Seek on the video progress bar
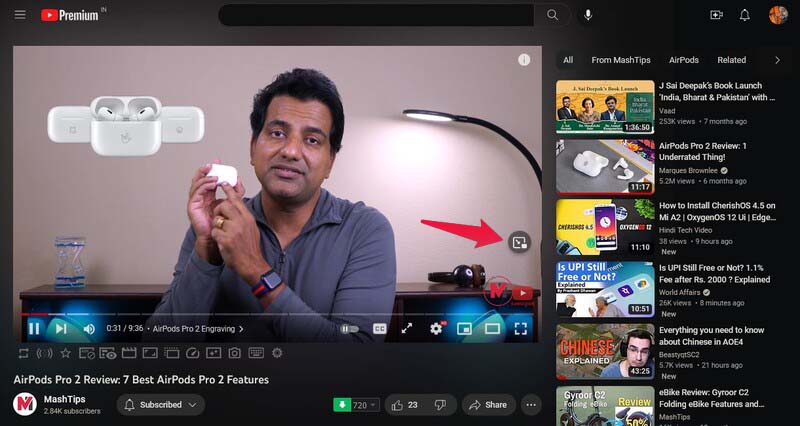This screenshot has height=426, width=800. click(280, 314)
